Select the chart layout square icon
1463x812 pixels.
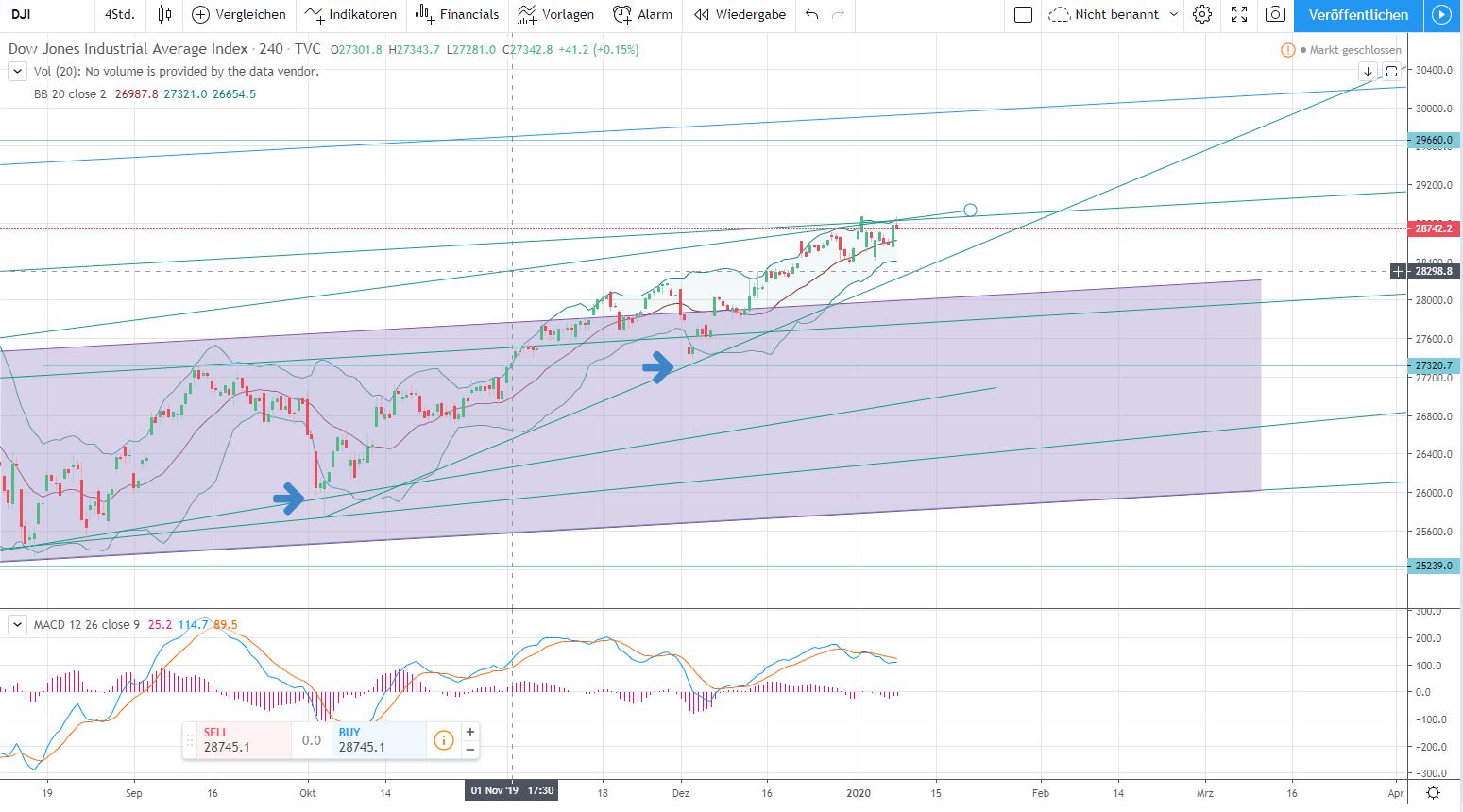(1023, 14)
